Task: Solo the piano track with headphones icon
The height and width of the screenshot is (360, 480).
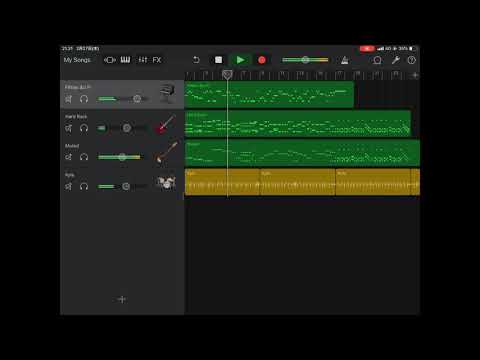Action: click(x=84, y=99)
